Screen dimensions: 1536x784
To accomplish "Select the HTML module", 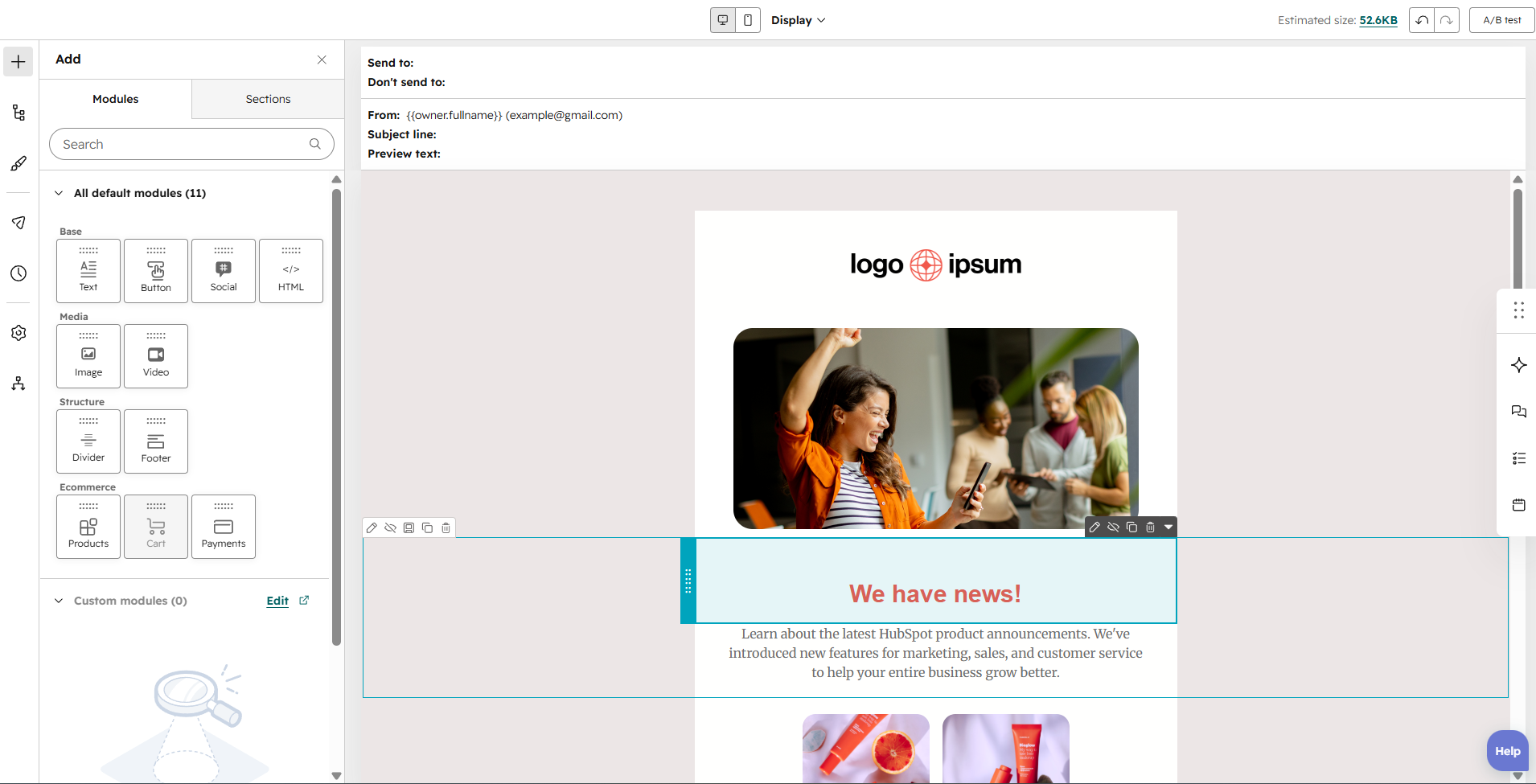I will pos(291,271).
